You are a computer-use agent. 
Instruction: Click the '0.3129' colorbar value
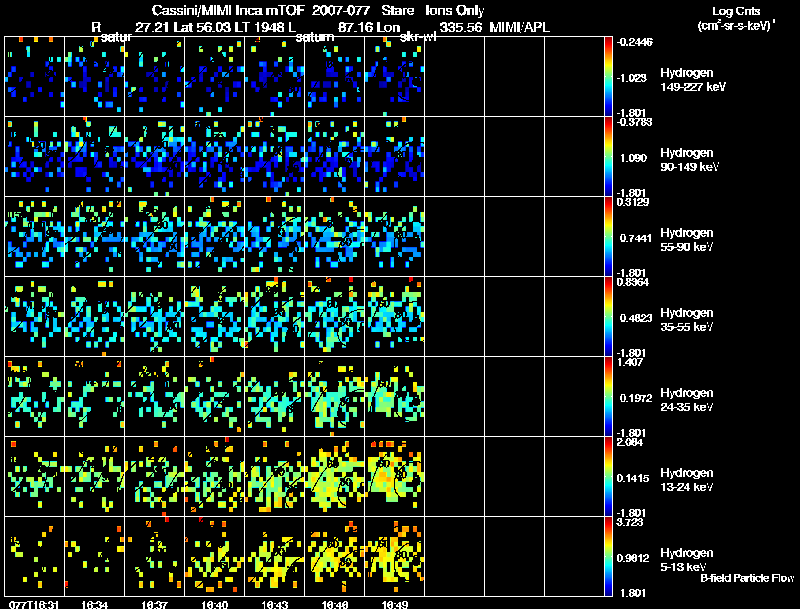[x=634, y=202]
